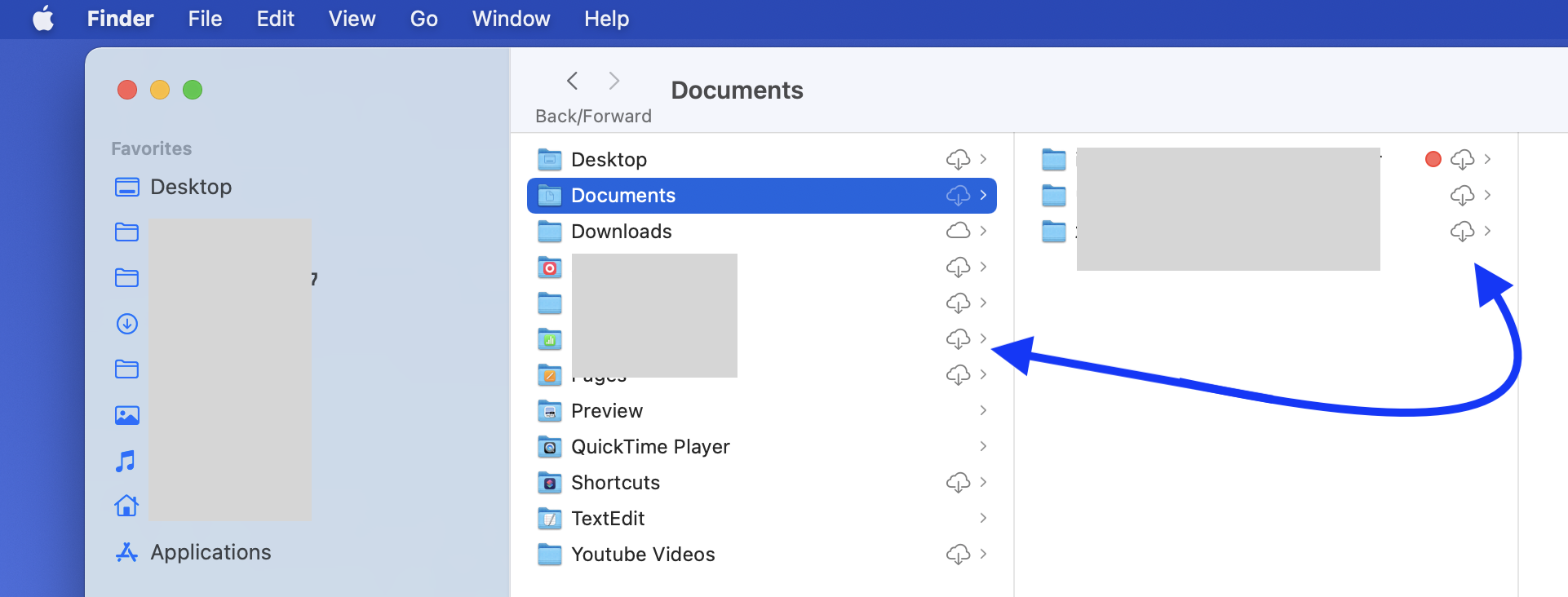Viewport: 1568px width, 597px height.
Task: Click the Youtube Videos folder icon
Action: point(550,554)
